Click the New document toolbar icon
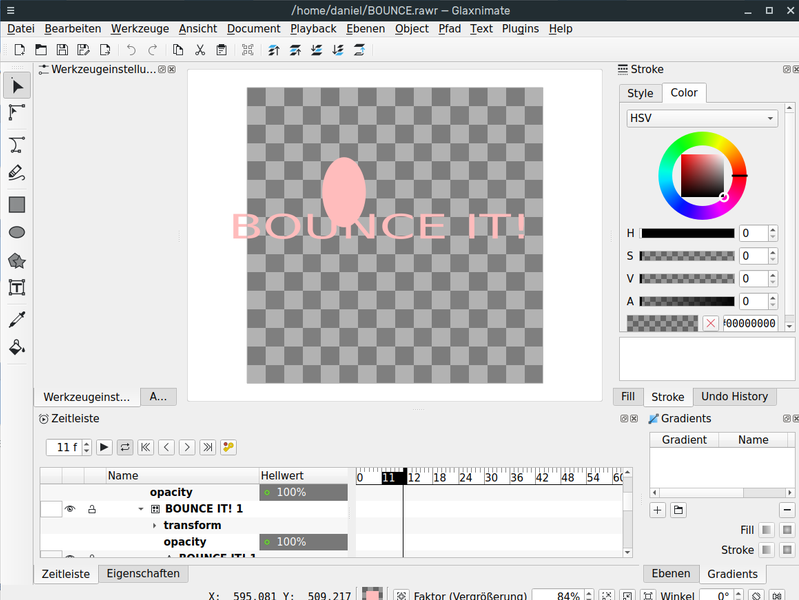The width and height of the screenshot is (799, 600). point(20,50)
